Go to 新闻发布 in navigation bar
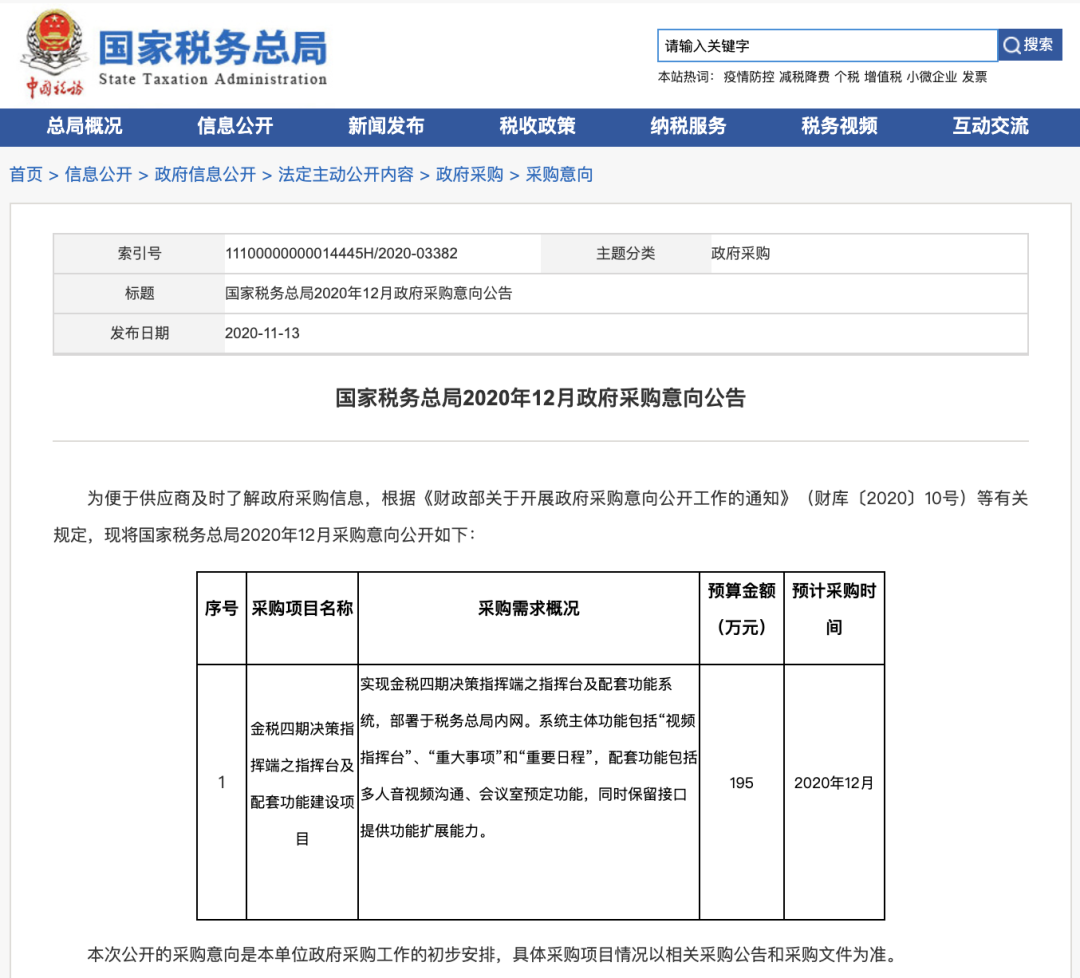This screenshot has height=978, width=1080. point(386,126)
